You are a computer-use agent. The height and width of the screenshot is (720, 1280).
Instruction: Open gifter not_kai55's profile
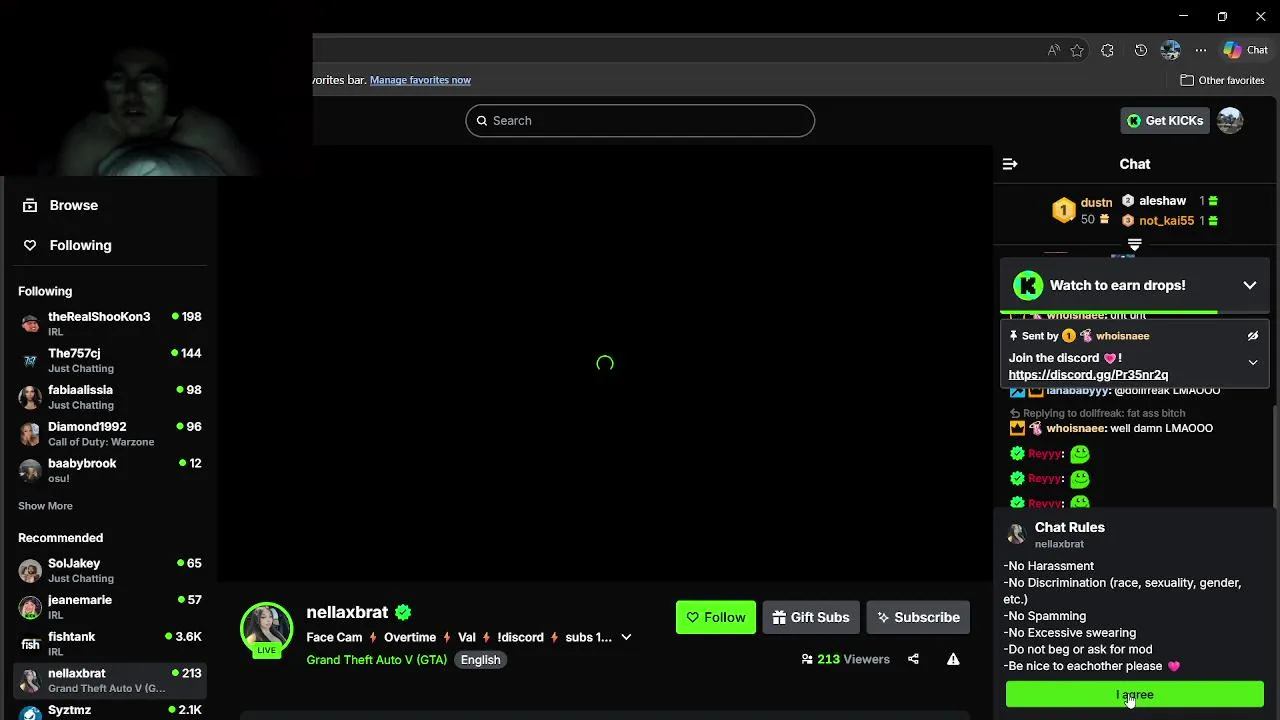(x=1166, y=220)
